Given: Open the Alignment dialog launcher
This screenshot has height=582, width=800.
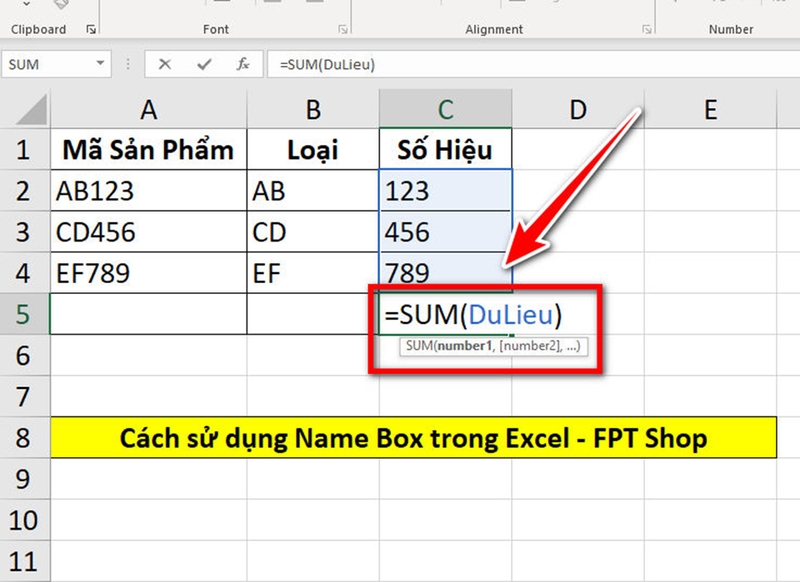Looking at the screenshot, I should pyautogui.click(x=646, y=28).
